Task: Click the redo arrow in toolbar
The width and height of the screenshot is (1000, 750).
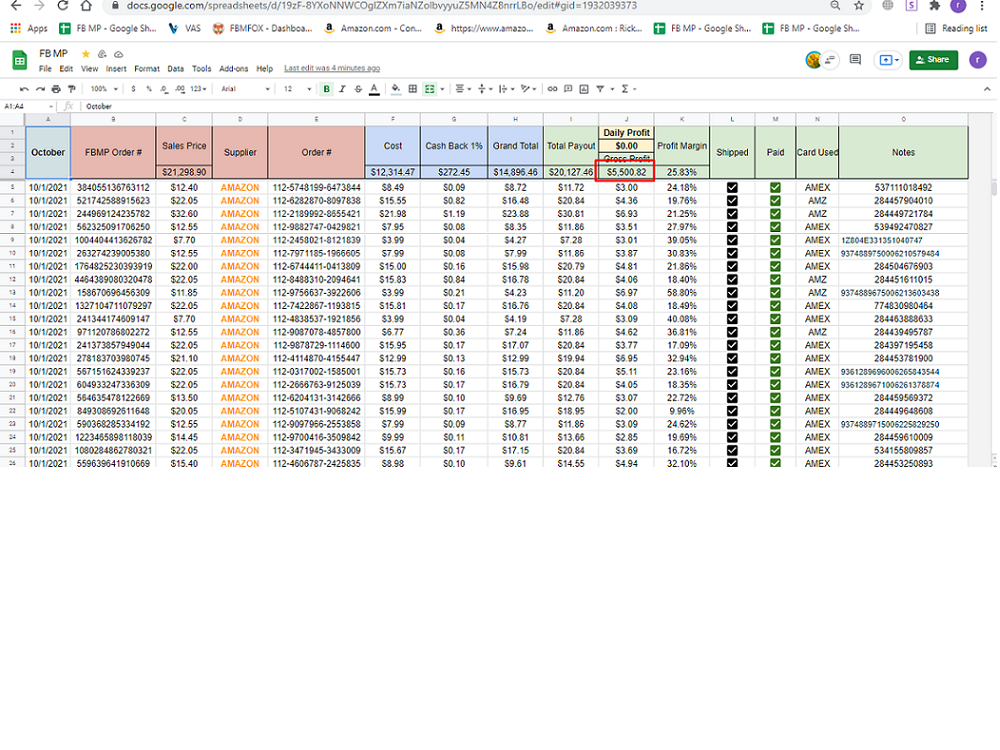Action: (40, 89)
